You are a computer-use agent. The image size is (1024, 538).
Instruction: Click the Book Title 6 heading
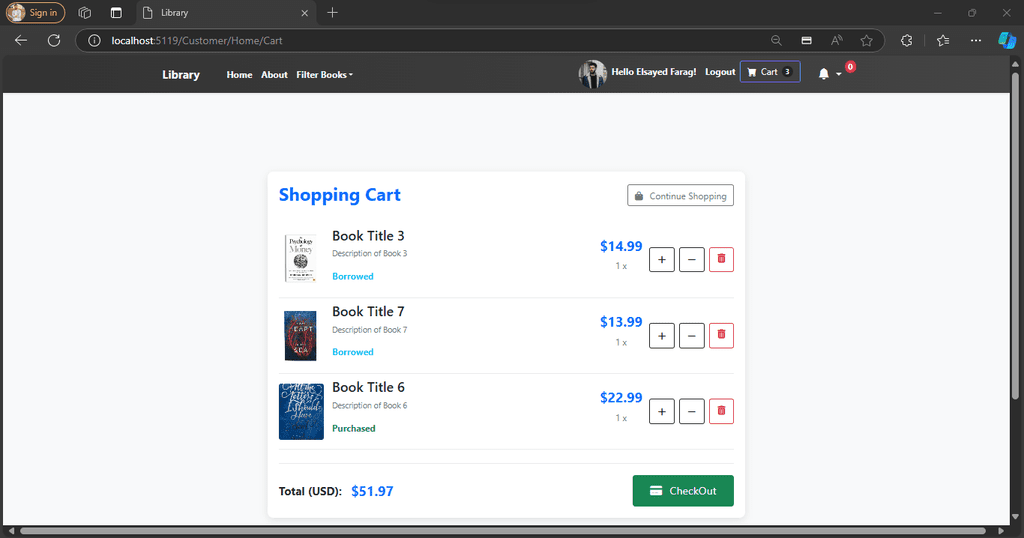pos(368,387)
